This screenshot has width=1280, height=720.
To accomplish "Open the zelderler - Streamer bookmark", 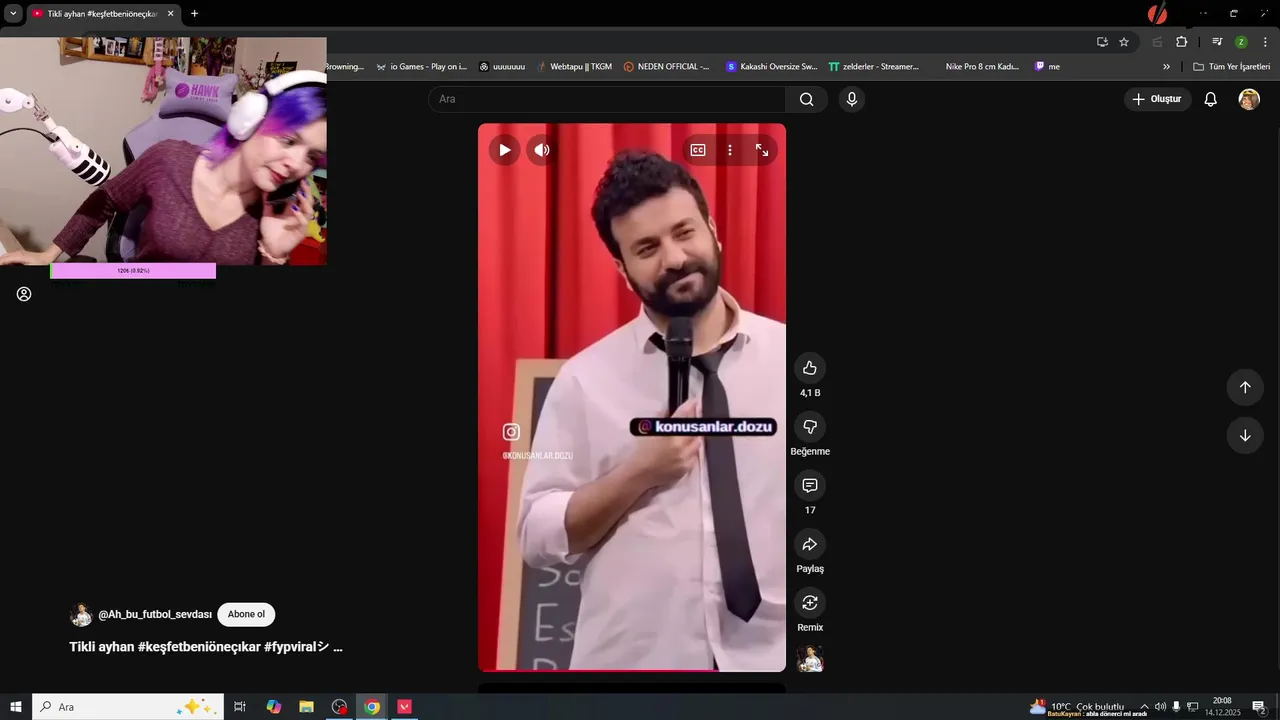I will pyautogui.click(x=873, y=67).
